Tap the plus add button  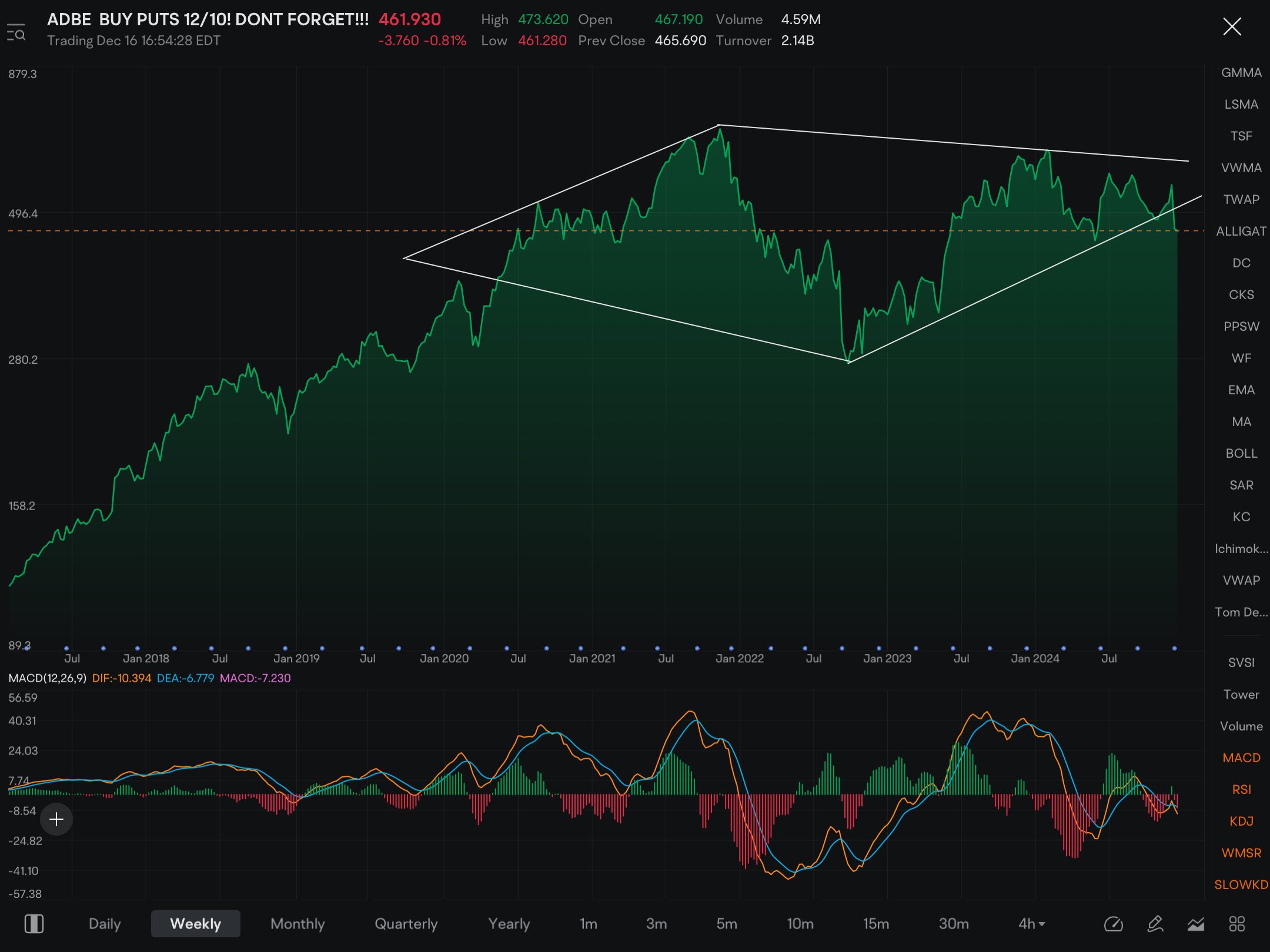pyautogui.click(x=56, y=819)
